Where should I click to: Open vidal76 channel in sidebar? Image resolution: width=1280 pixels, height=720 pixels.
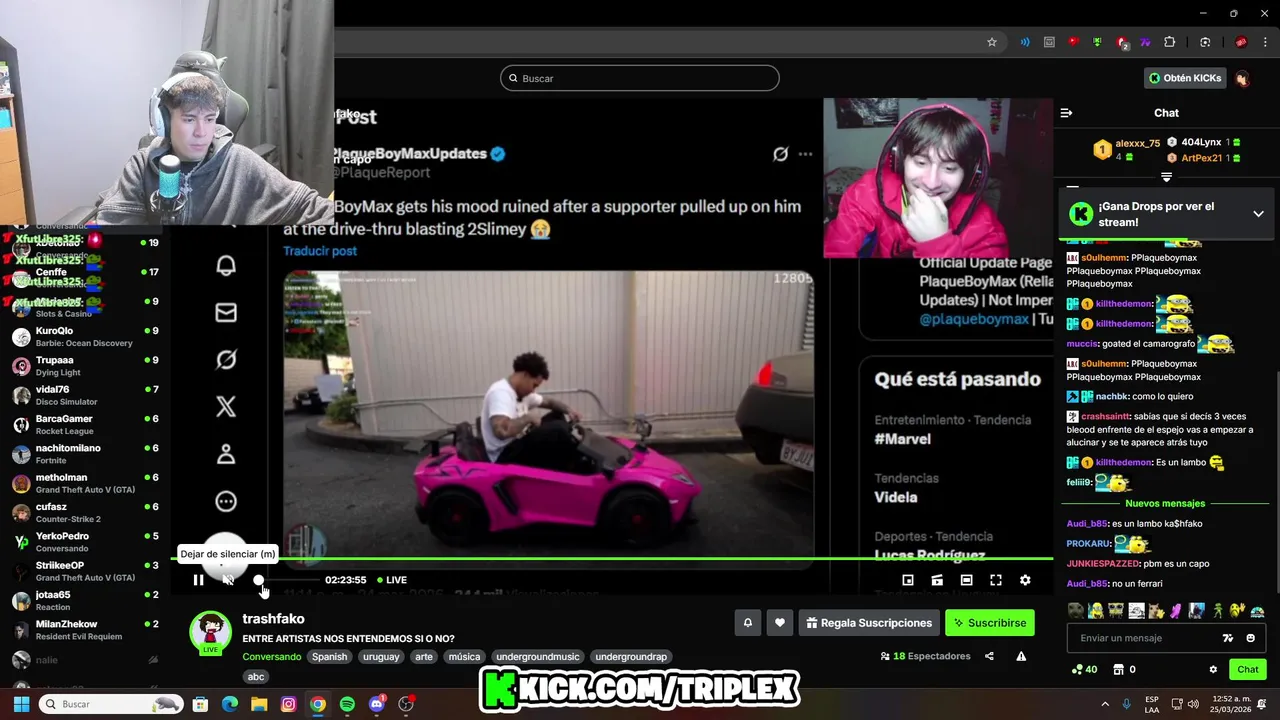(x=84, y=395)
